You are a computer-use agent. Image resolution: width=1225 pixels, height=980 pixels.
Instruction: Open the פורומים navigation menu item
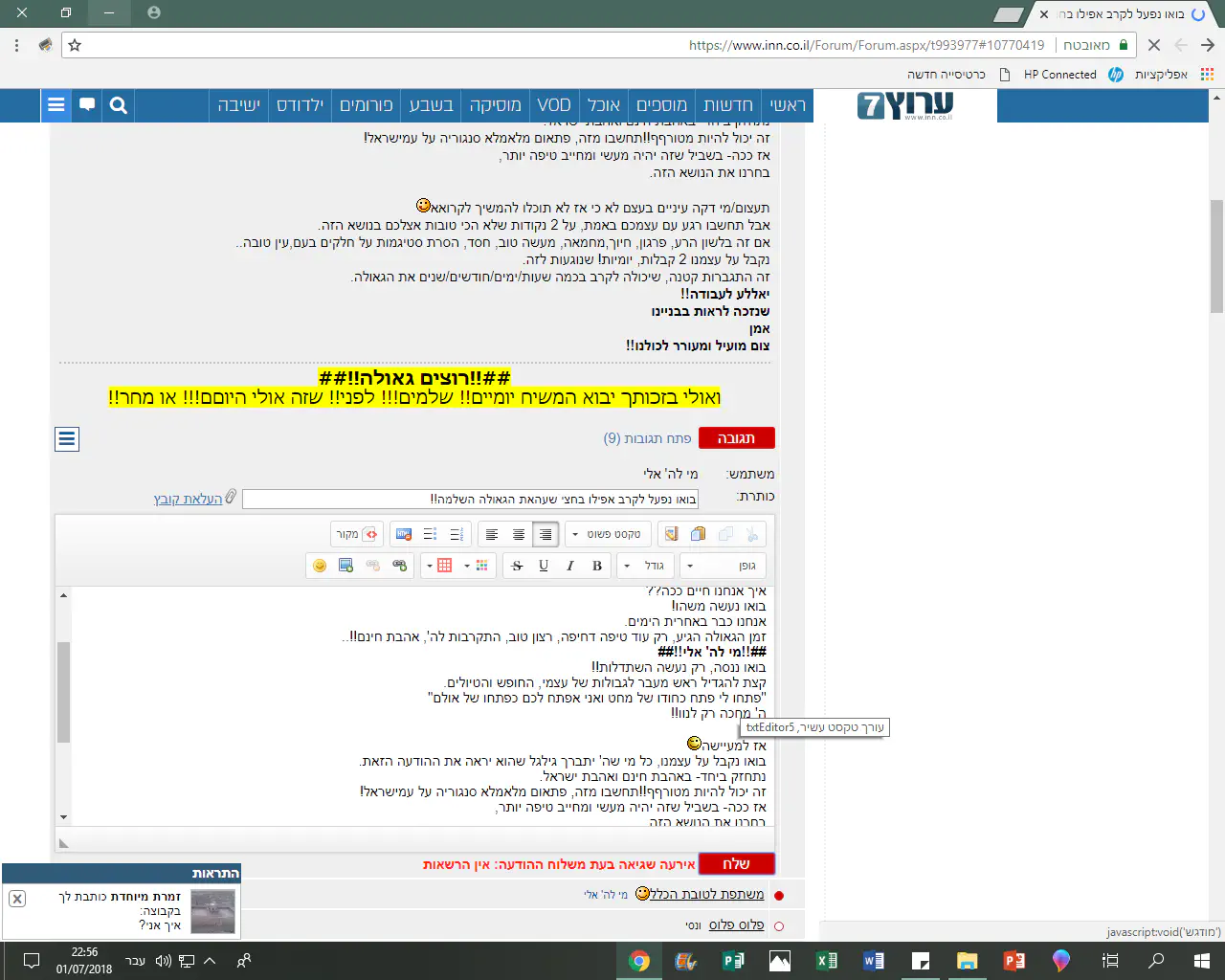(x=367, y=105)
